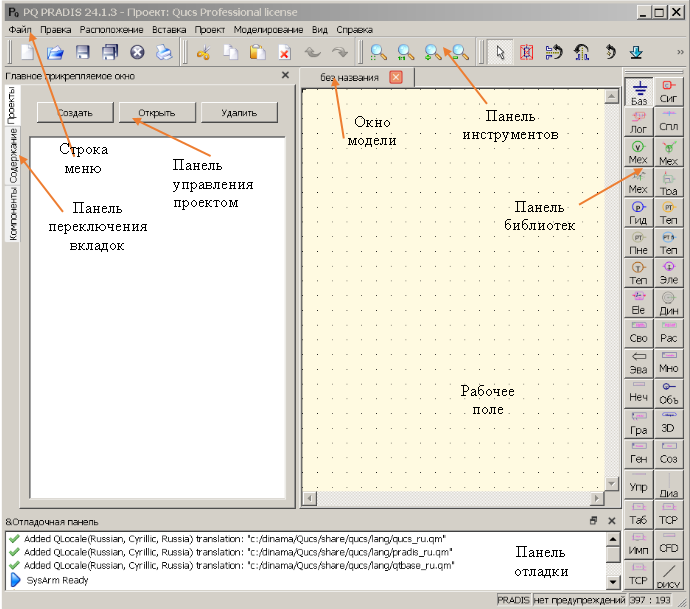This screenshot has height=609, width=690.
Task: Click the Save diskette toolbar icon
Action: (83, 52)
